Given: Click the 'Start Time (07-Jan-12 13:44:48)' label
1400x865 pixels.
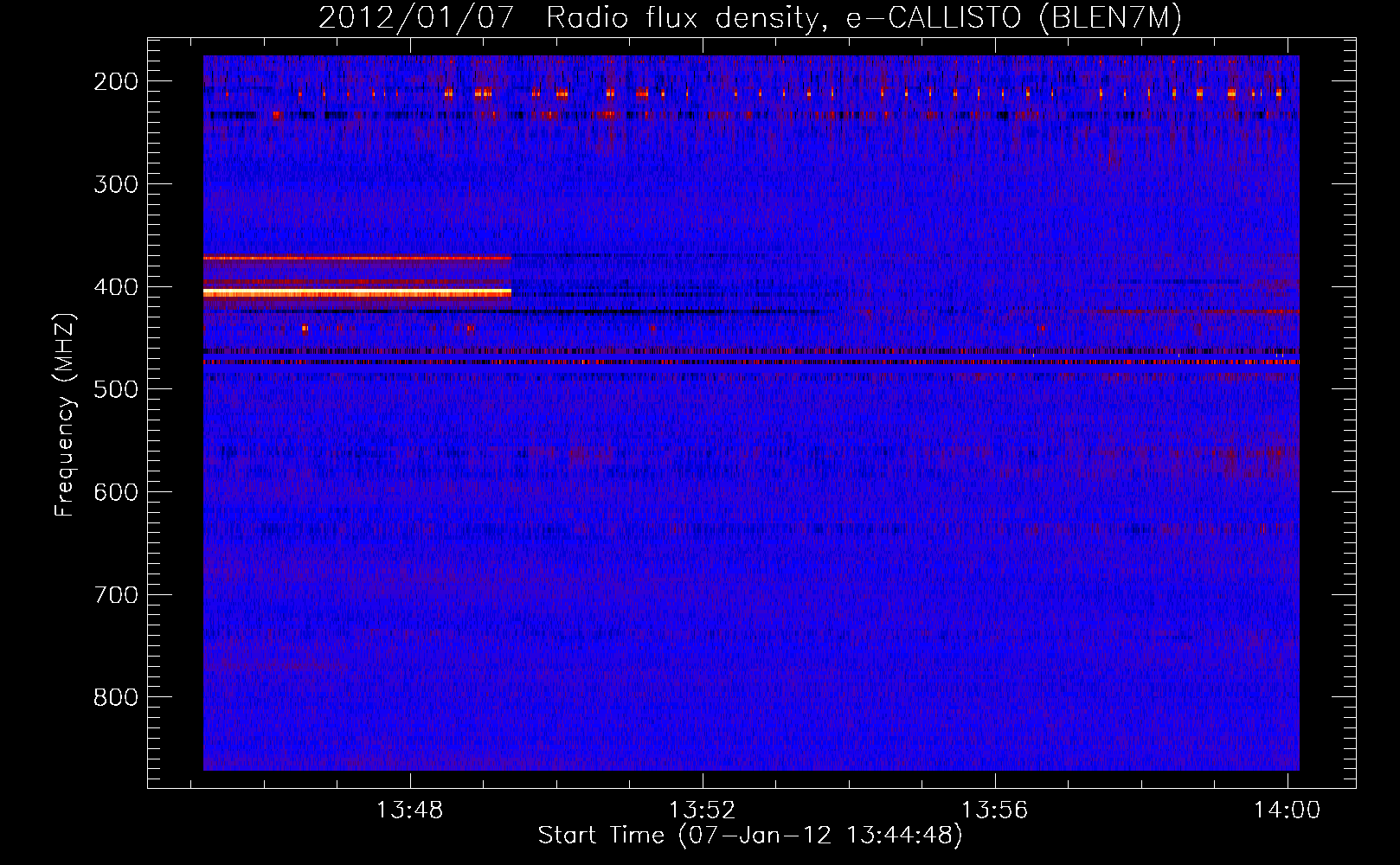Looking at the screenshot, I should coord(750,836).
